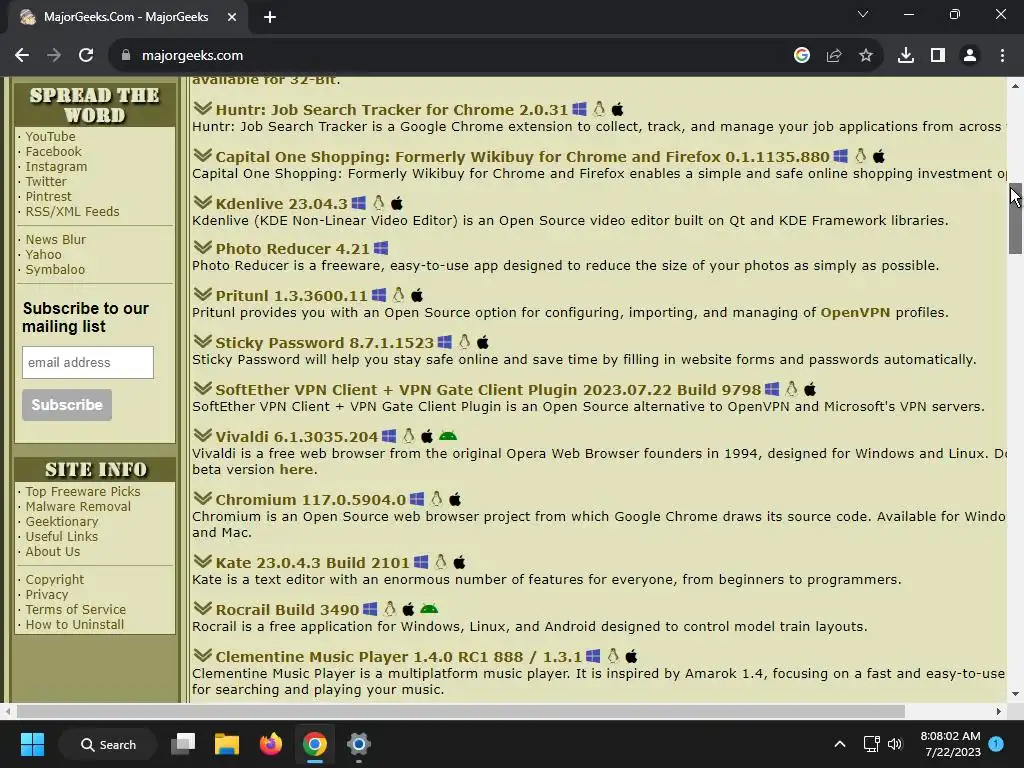
Task: Click the Windows icon beside Chromium
Action: click(x=417, y=500)
